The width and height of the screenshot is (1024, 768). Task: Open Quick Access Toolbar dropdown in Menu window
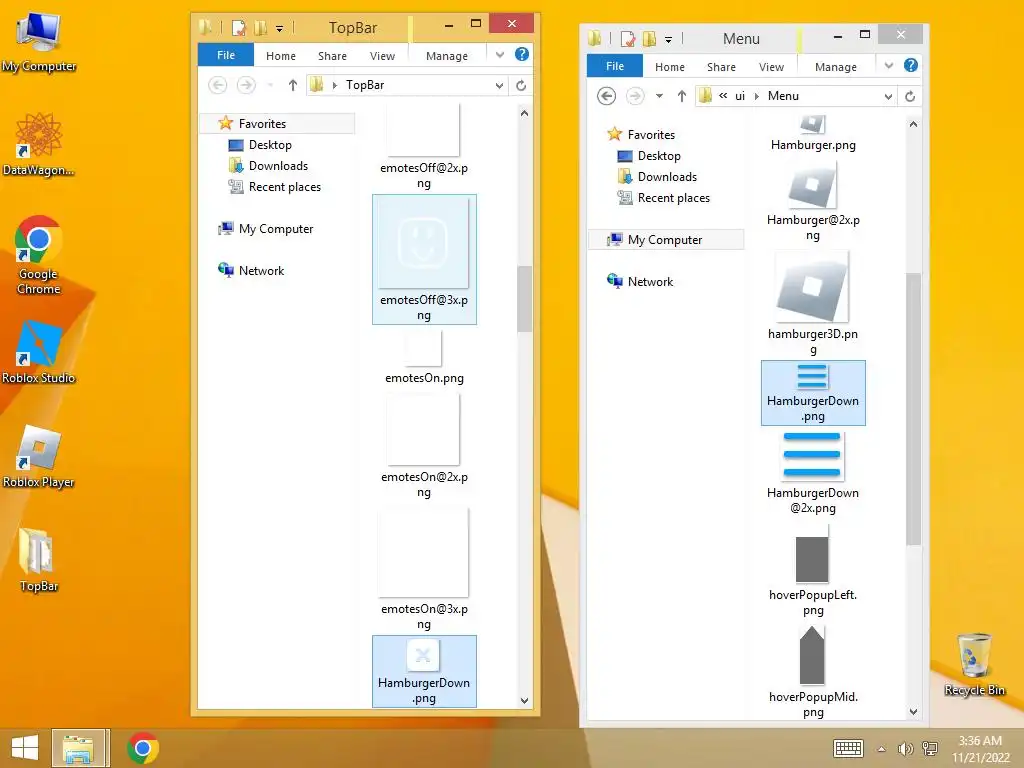tap(668, 39)
